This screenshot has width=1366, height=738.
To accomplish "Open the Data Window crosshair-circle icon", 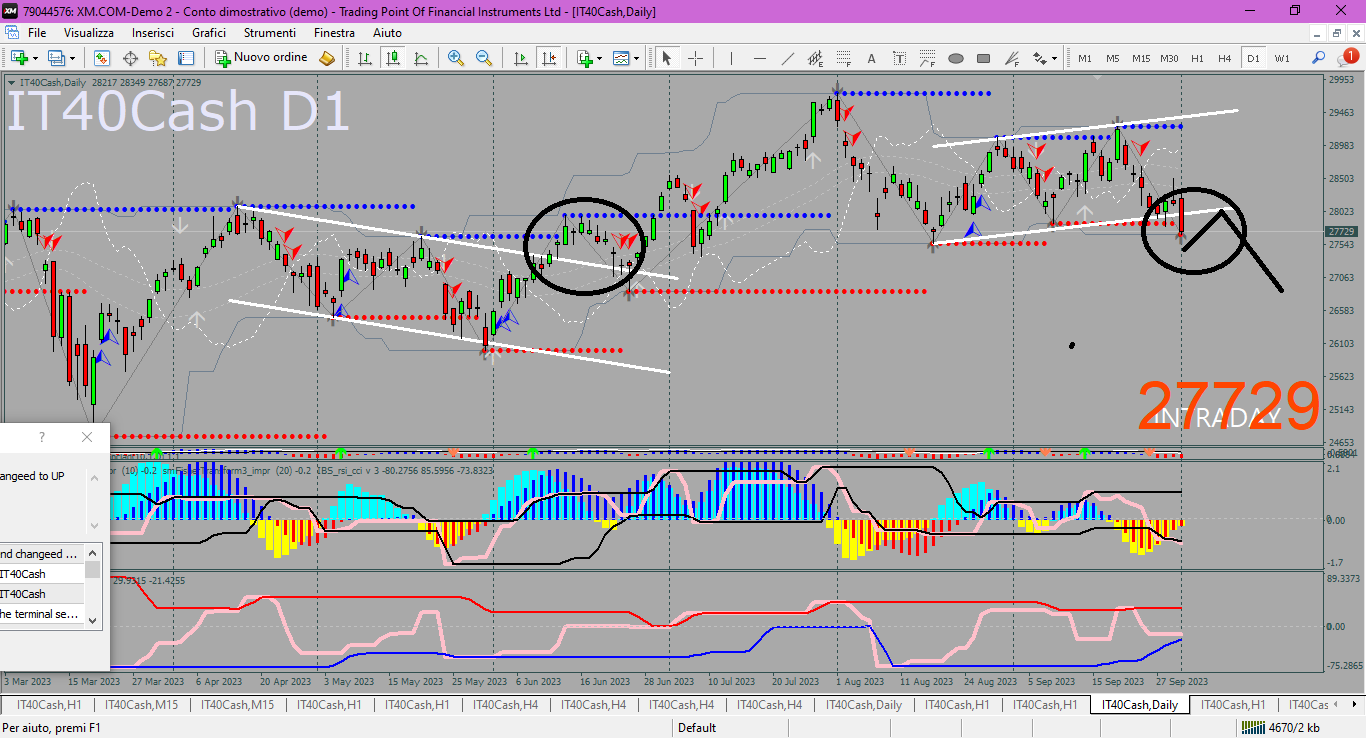I will click(130, 58).
